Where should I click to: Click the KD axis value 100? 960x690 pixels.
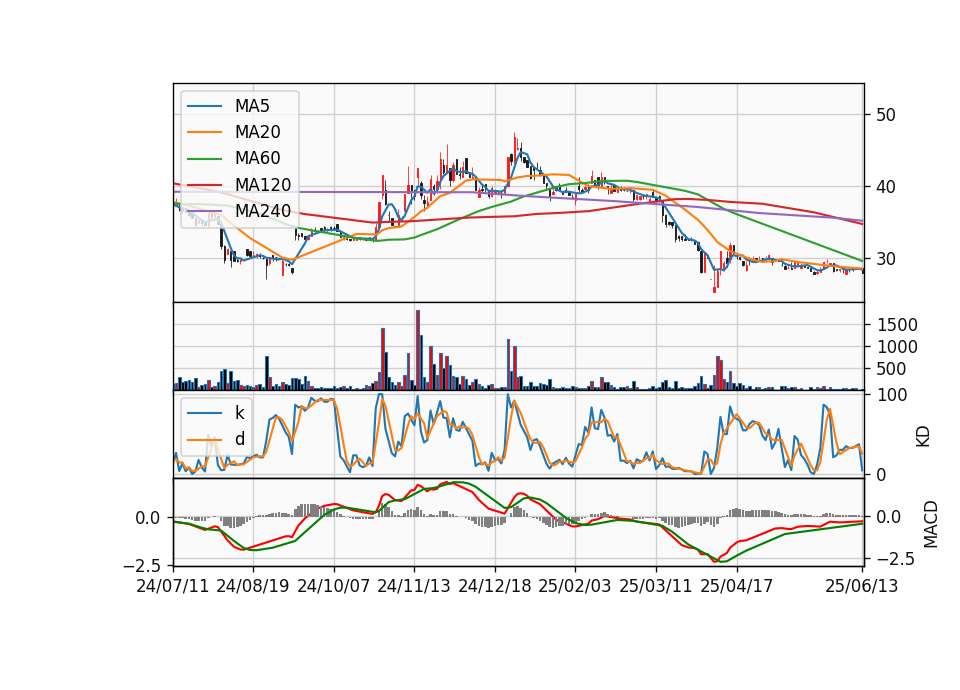(892, 395)
